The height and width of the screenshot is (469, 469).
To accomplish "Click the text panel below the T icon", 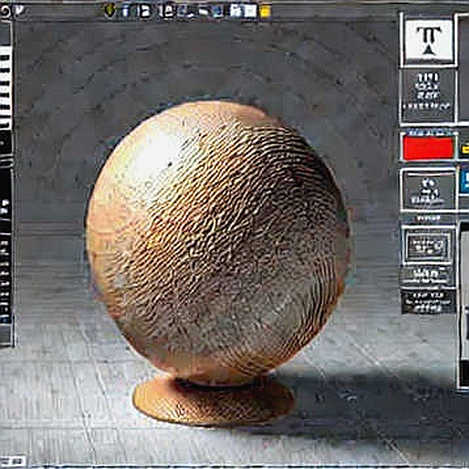I will click(x=428, y=96).
